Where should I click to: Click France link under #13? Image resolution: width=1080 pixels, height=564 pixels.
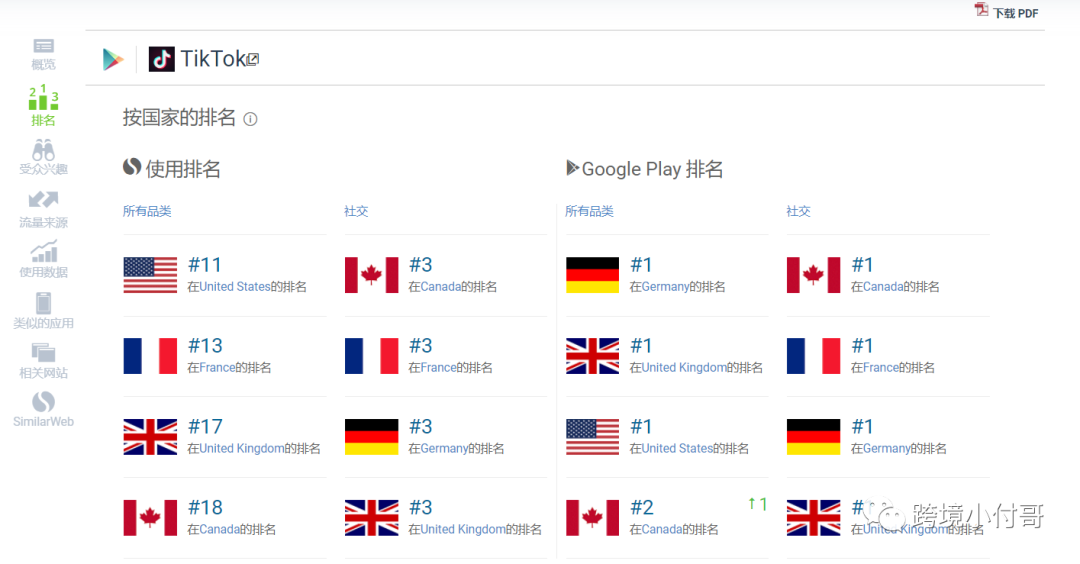point(217,368)
